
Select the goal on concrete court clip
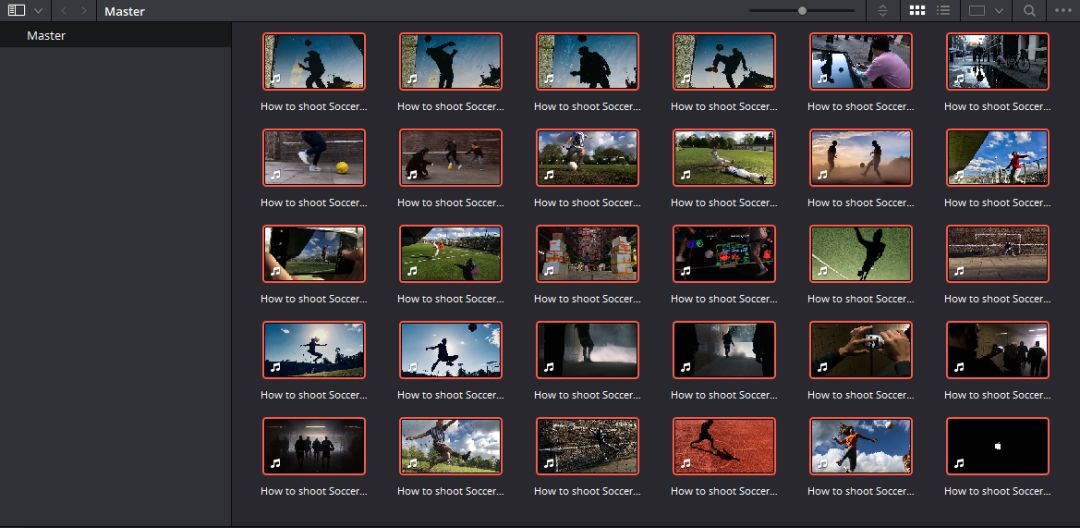997,254
